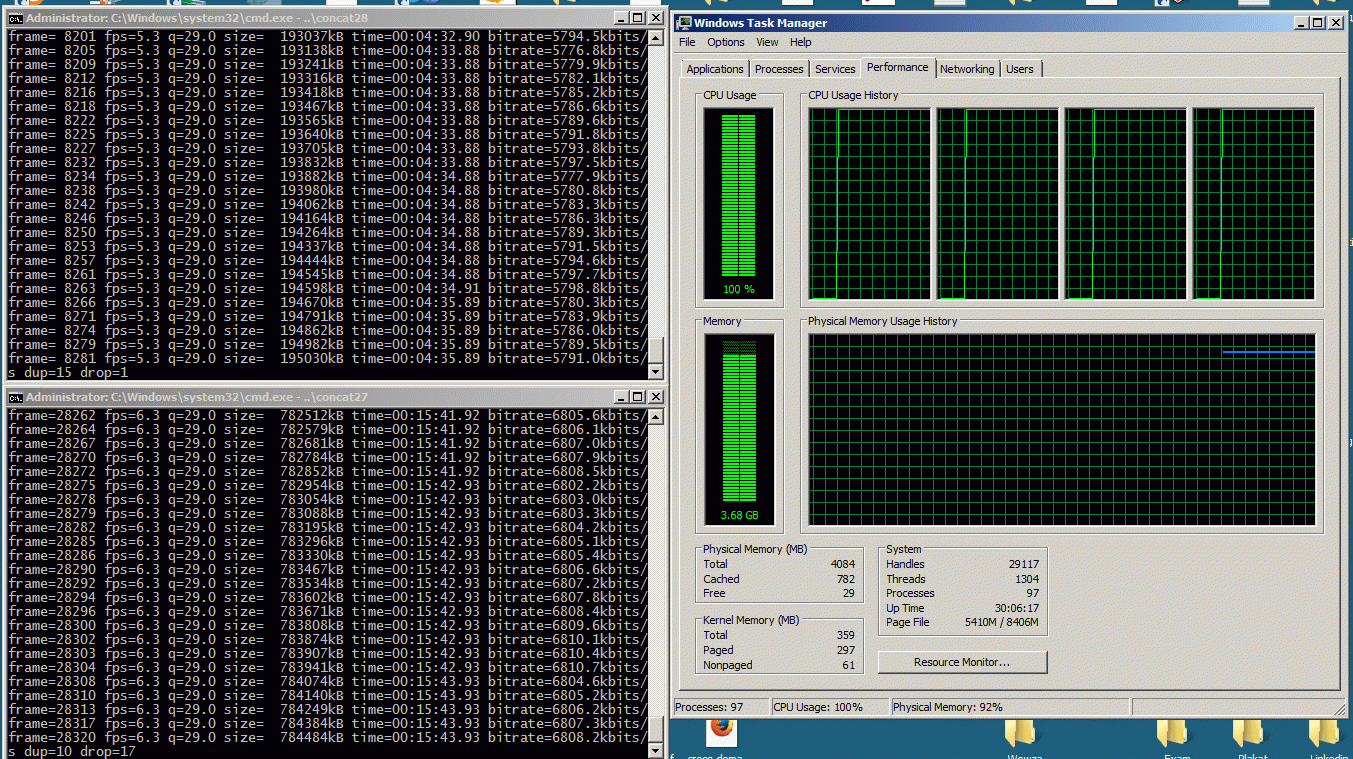Select the Linkedin folder icon on the desktop
The height and width of the screenshot is (759, 1353).
point(1325,733)
